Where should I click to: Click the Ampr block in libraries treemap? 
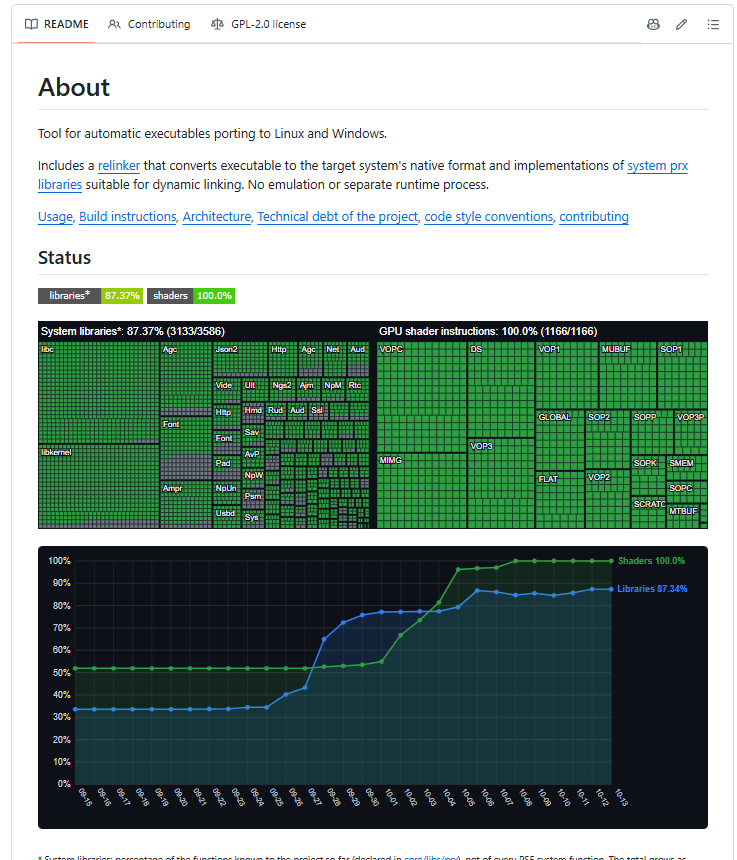tap(185, 505)
